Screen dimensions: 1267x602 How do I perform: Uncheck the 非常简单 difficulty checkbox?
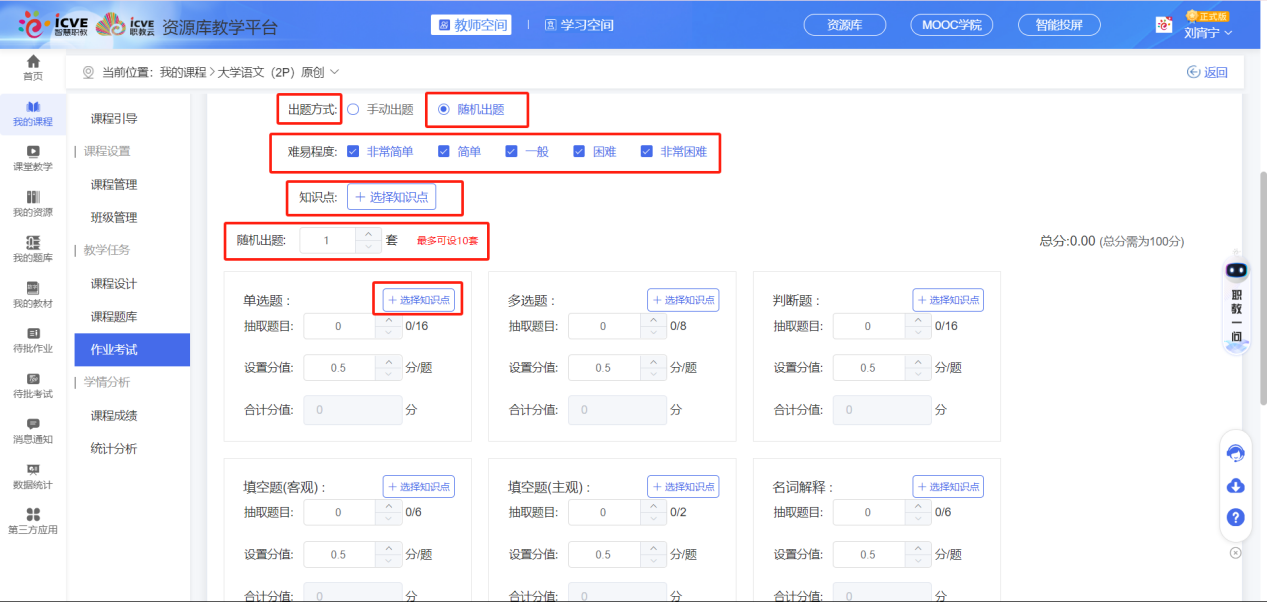coord(353,152)
